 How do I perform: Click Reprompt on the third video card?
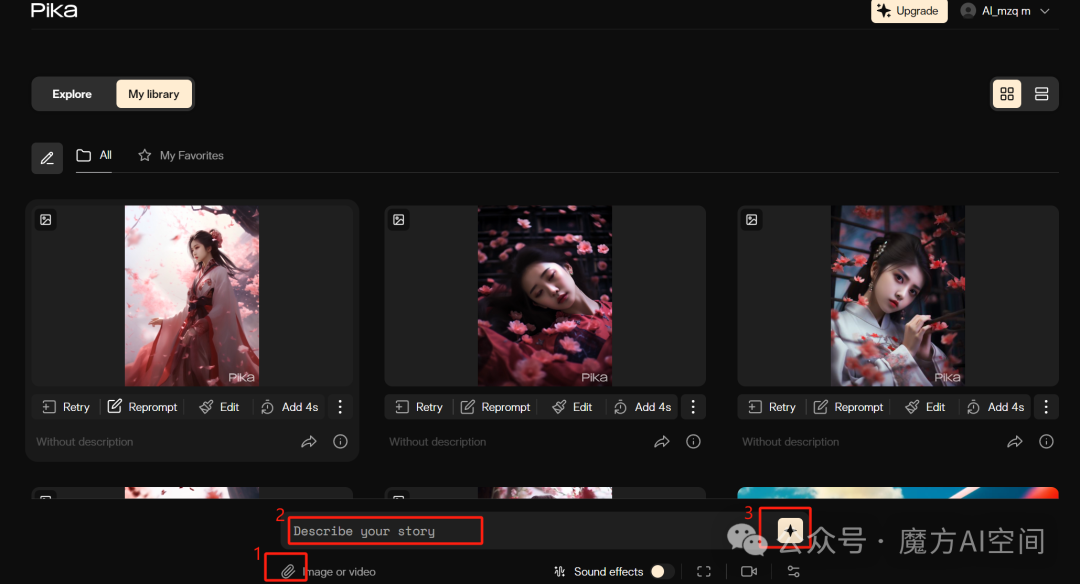coord(849,407)
